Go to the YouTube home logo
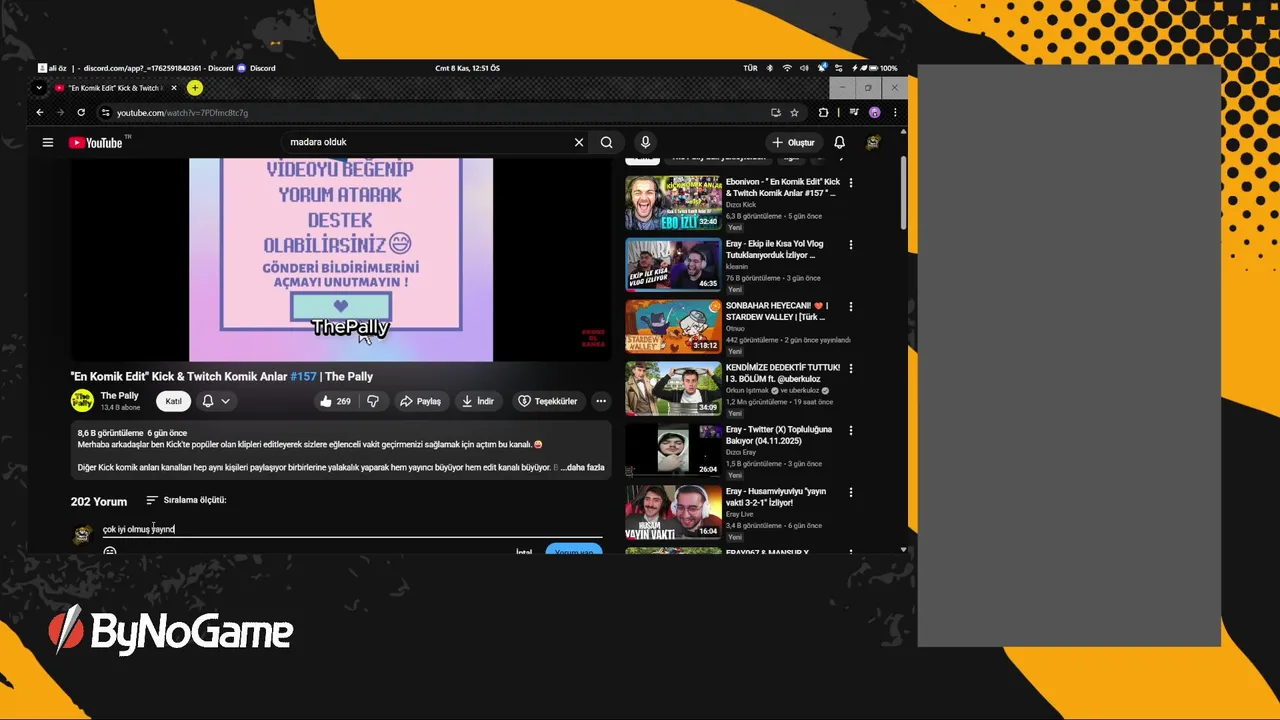 click(x=96, y=142)
